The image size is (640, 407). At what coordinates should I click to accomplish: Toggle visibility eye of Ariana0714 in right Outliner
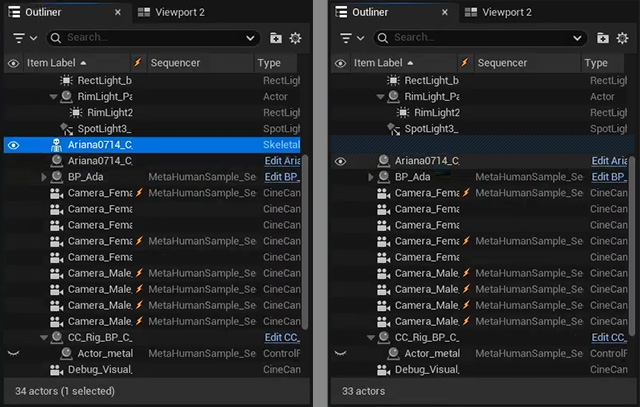click(x=340, y=161)
